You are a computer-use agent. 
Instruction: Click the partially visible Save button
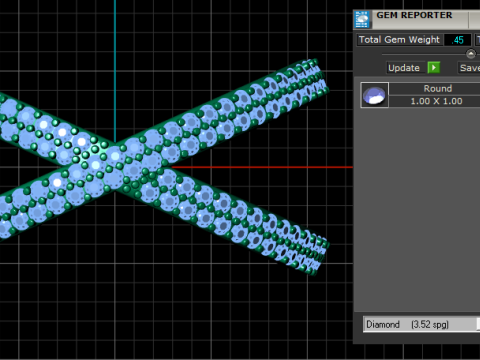point(469,68)
